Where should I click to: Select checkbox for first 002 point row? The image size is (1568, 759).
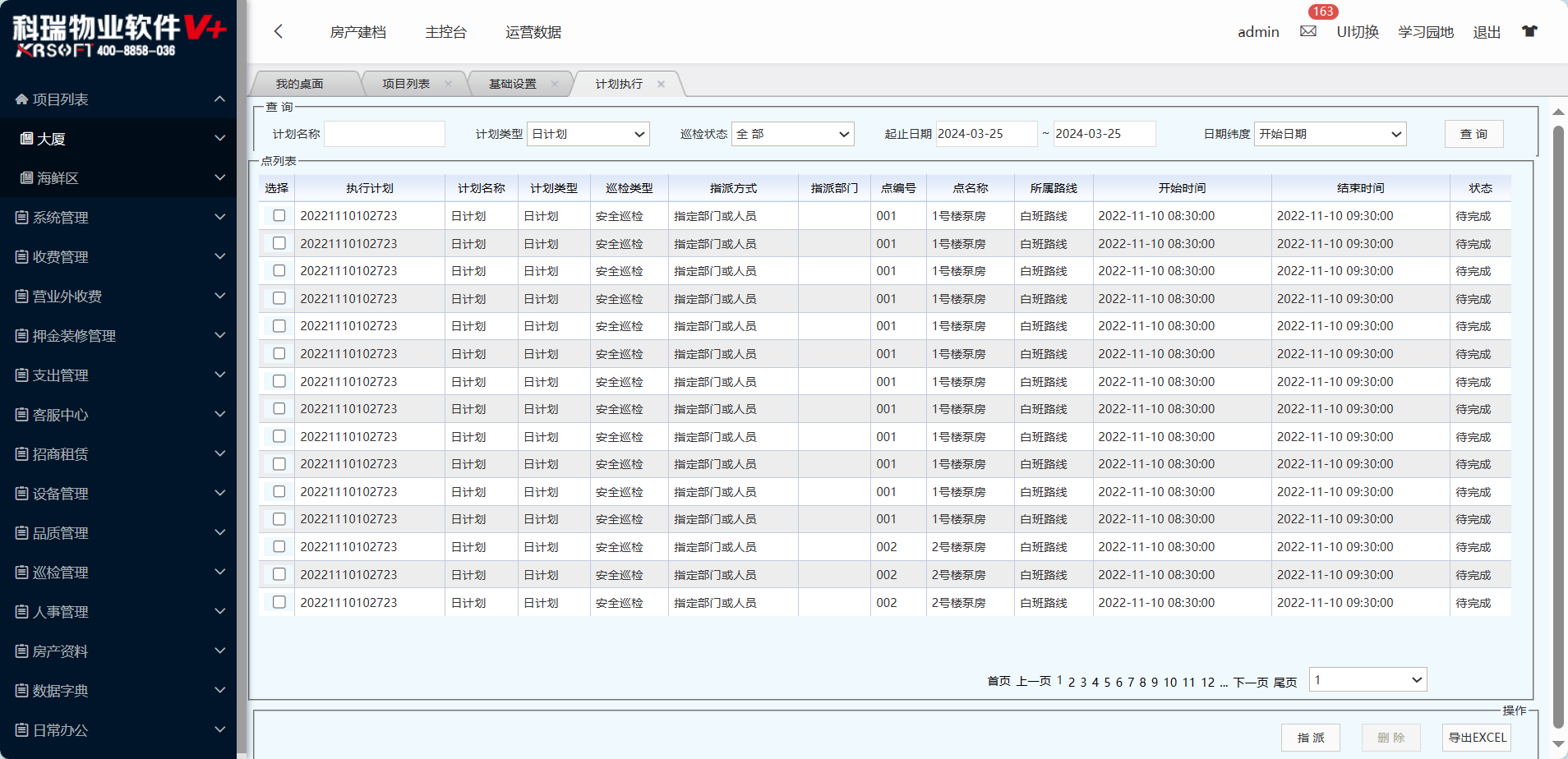[279, 546]
